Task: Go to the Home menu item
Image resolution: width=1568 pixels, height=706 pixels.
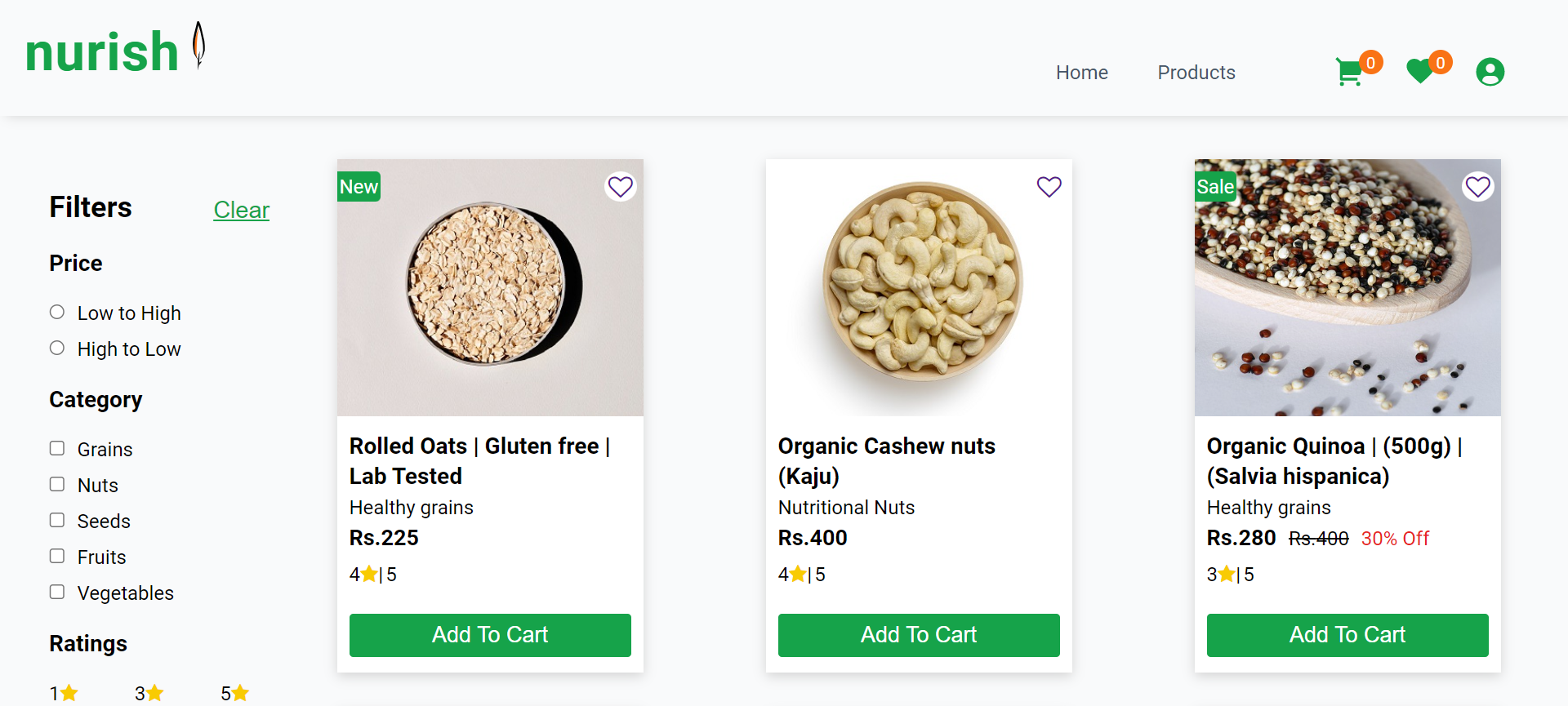Action: click(x=1082, y=73)
